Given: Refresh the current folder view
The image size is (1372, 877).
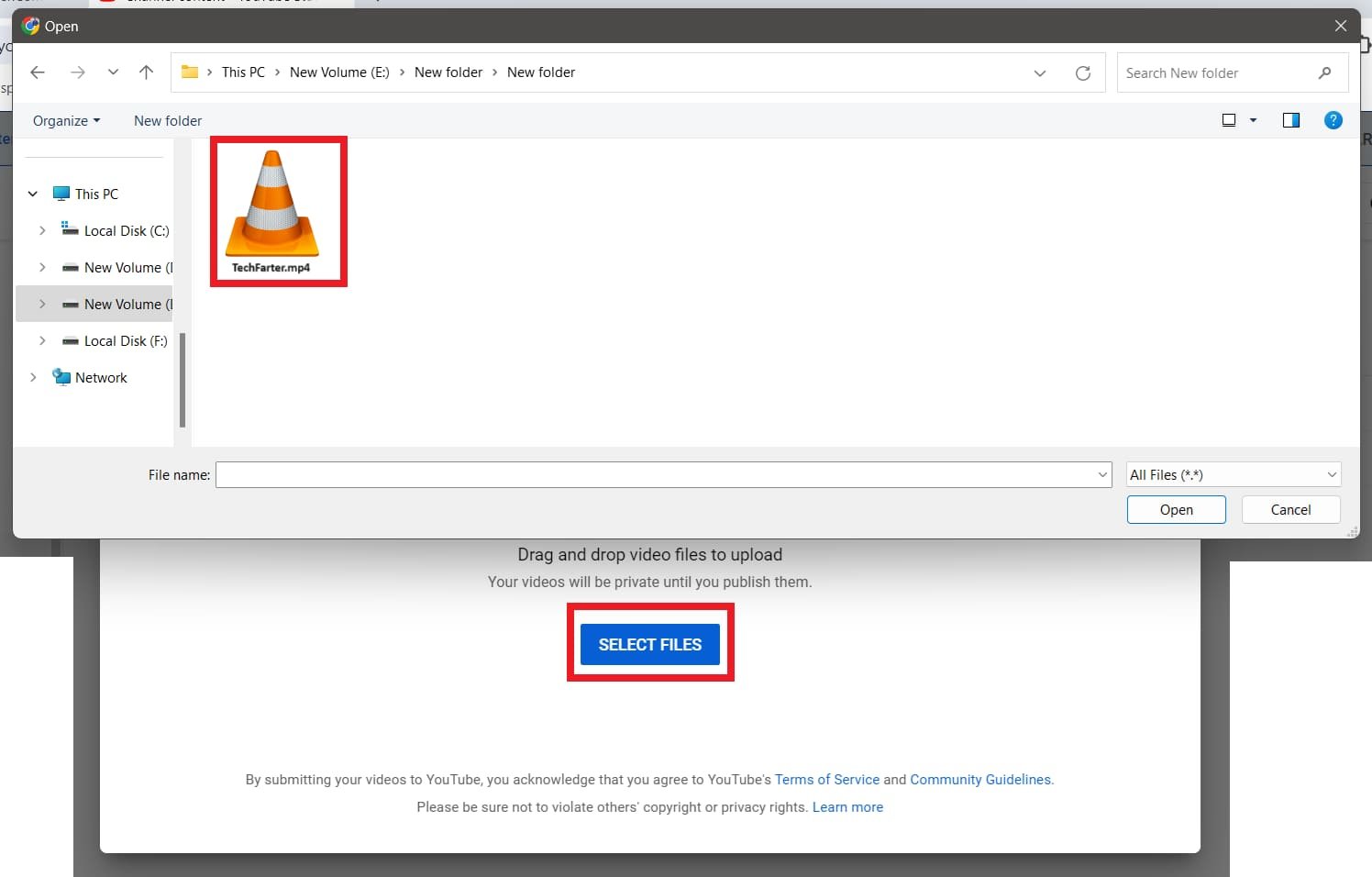Looking at the screenshot, I should tap(1083, 72).
